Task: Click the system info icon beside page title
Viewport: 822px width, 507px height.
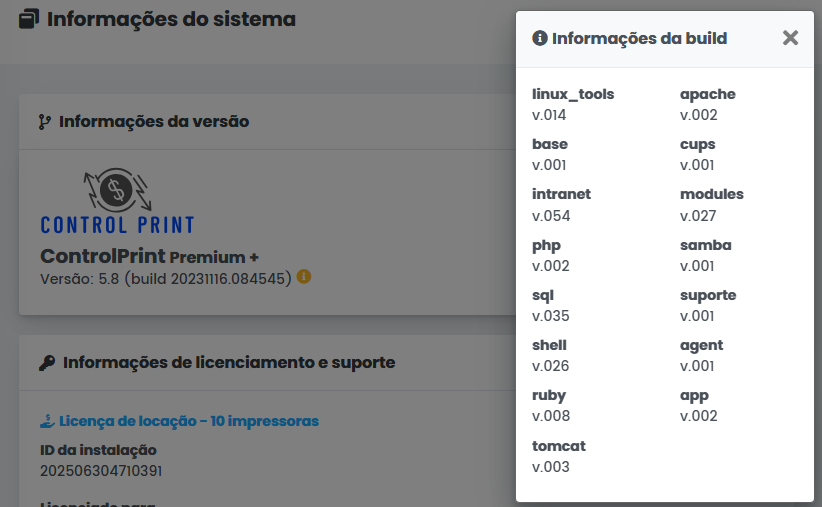Action: [x=29, y=19]
